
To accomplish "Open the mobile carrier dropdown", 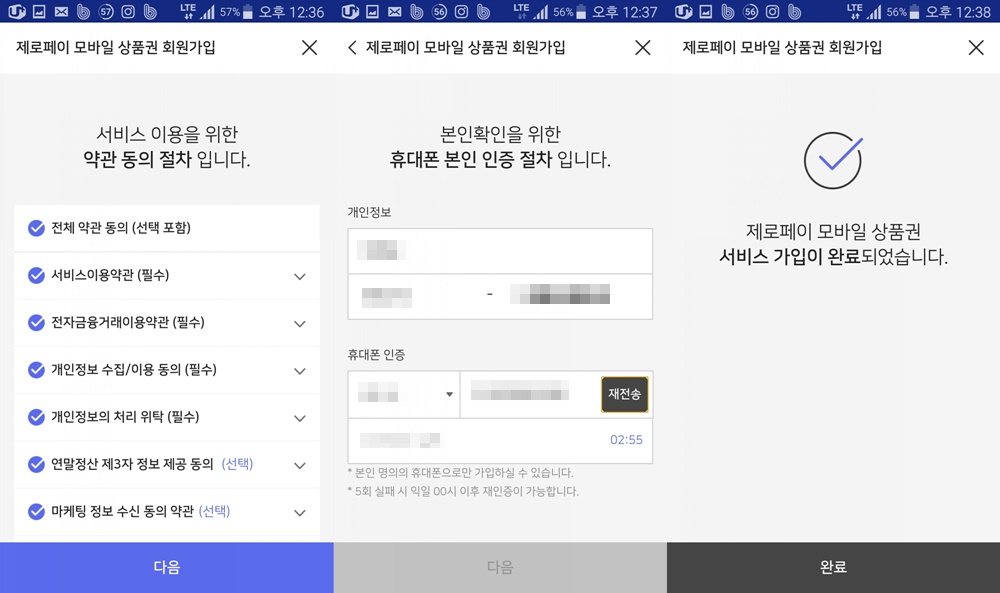I will pos(404,394).
